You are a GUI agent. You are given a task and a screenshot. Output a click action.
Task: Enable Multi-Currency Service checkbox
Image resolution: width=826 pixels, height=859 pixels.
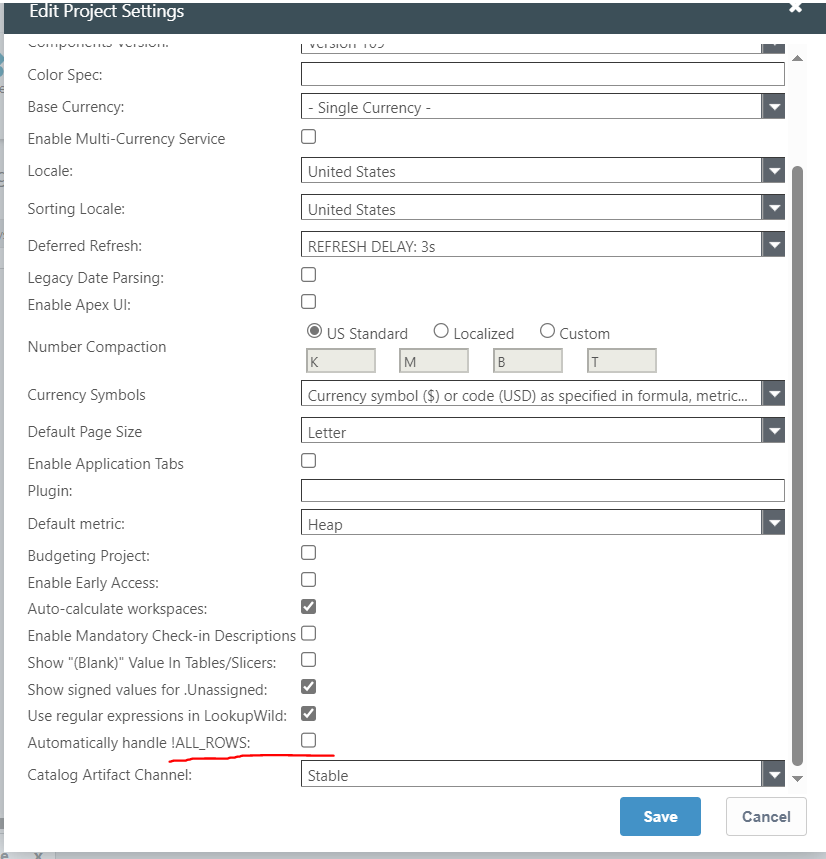point(309,137)
